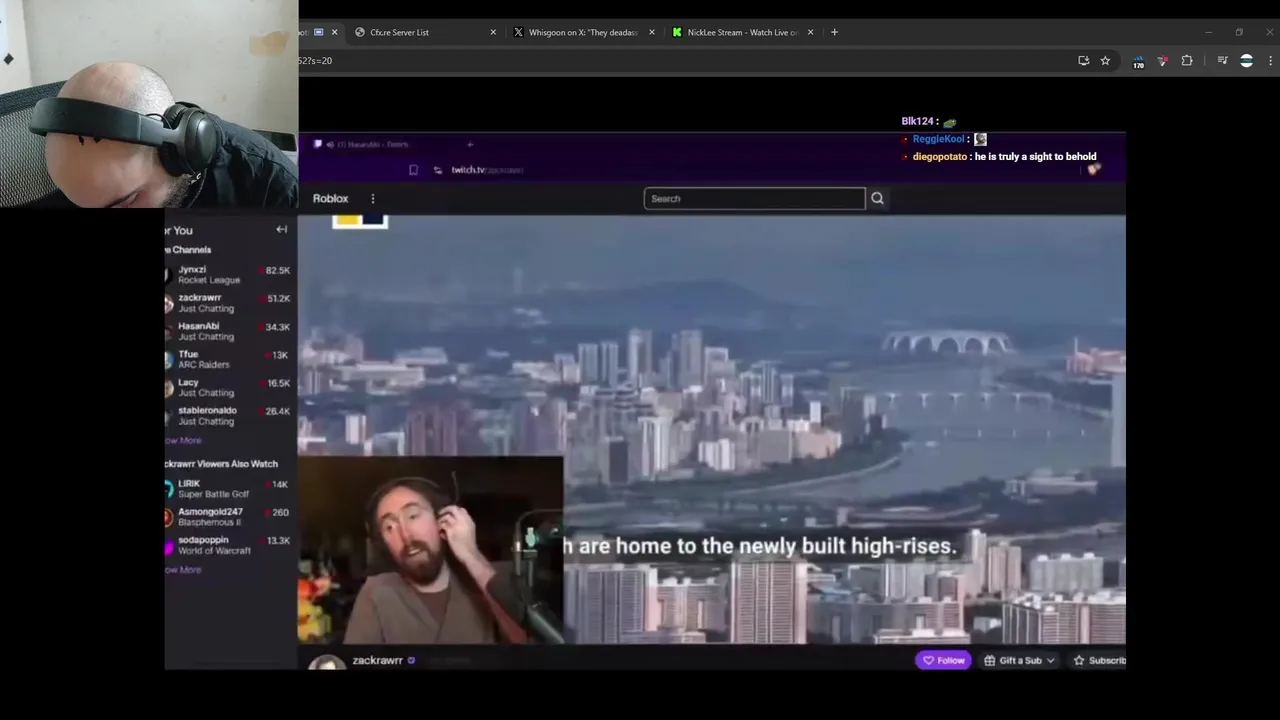Click the install app icon in address bar
Screen dimensions: 1280x720
tap(1083, 60)
